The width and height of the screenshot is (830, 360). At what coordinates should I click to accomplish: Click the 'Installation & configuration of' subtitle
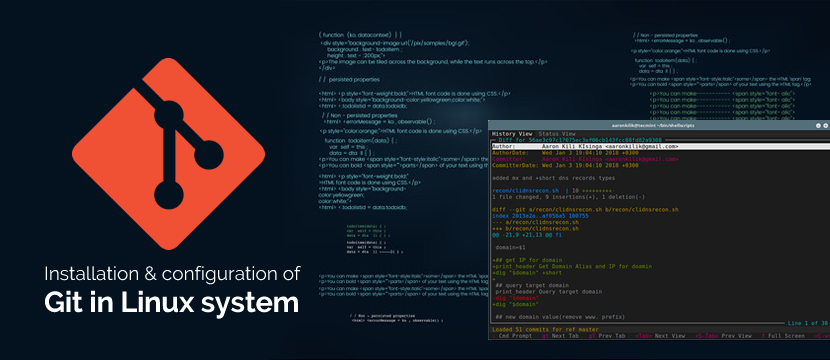[173, 274]
